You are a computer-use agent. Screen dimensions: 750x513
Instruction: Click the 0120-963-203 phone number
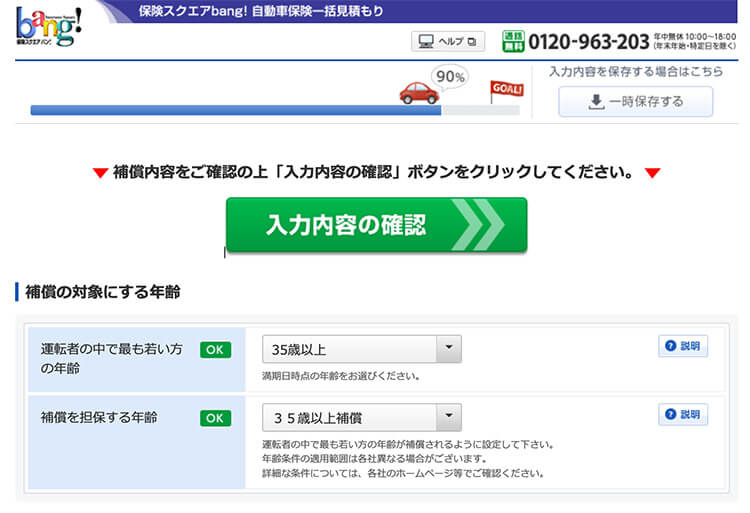click(x=589, y=42)
